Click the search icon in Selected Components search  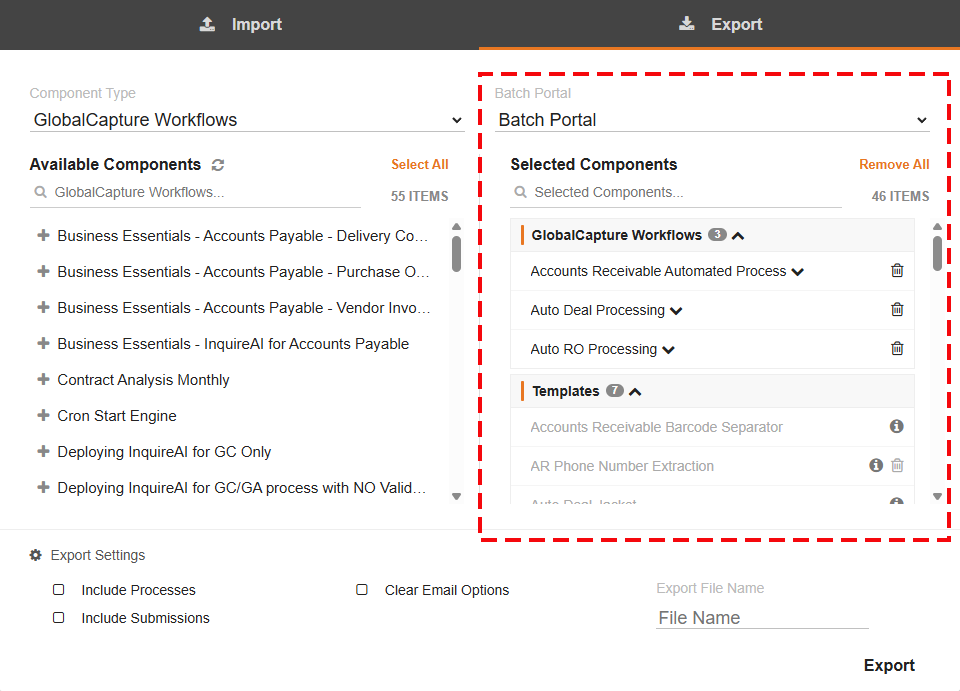(520, 192)
